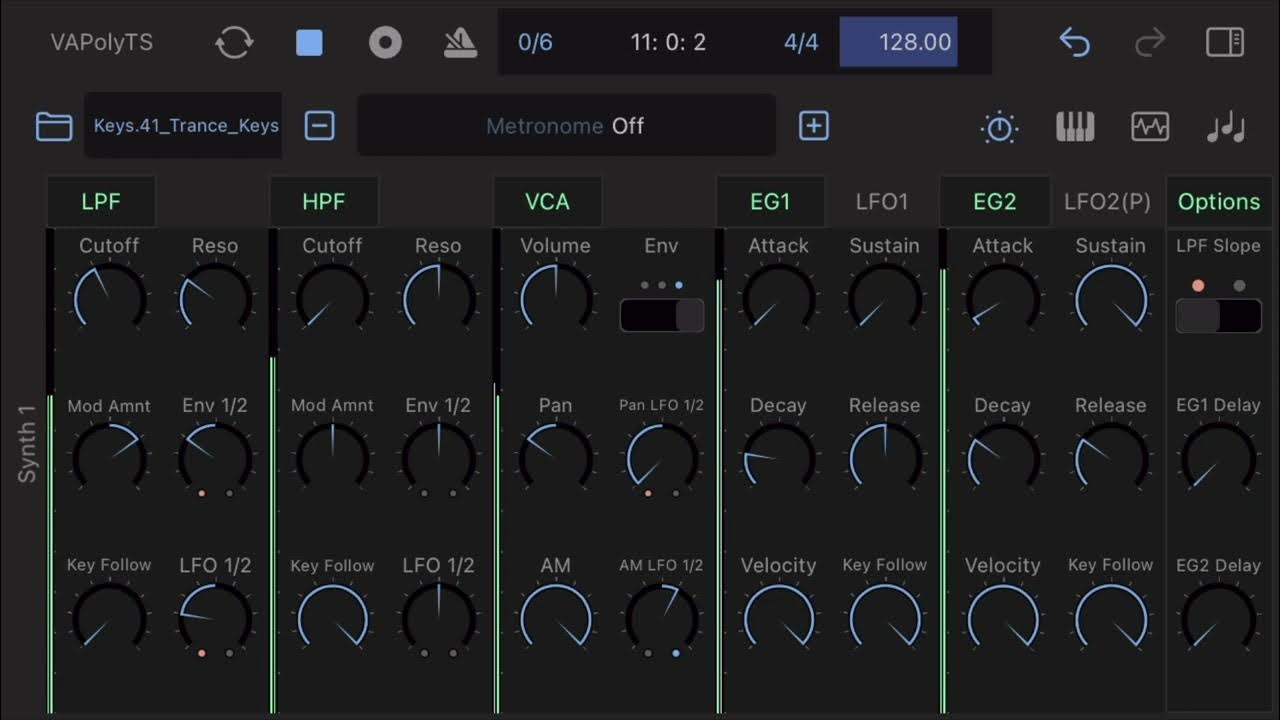Click the VCA Pan knob
Image resolution: width=1280 pixels, height=720 pixels.
tap(556, 458)
